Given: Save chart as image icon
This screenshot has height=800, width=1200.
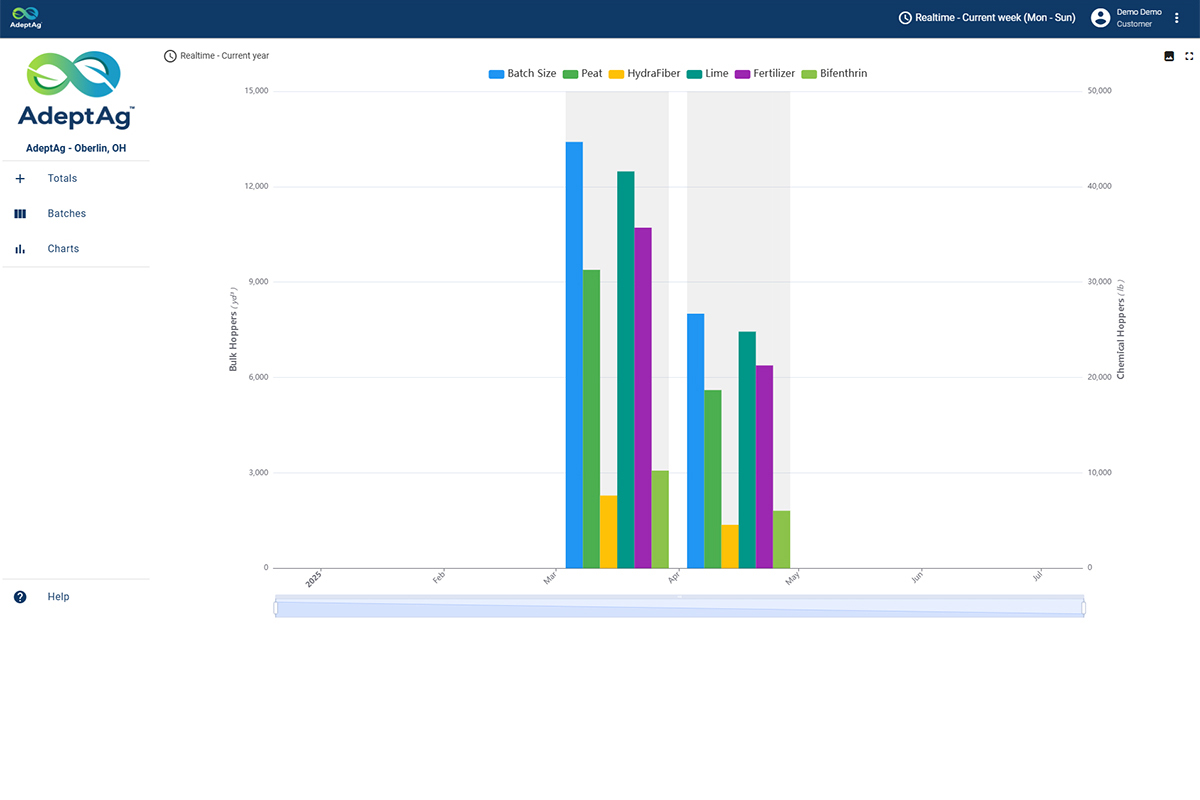Looking at the screenshot, I should pyautogui.click(x=1169, y=56).
